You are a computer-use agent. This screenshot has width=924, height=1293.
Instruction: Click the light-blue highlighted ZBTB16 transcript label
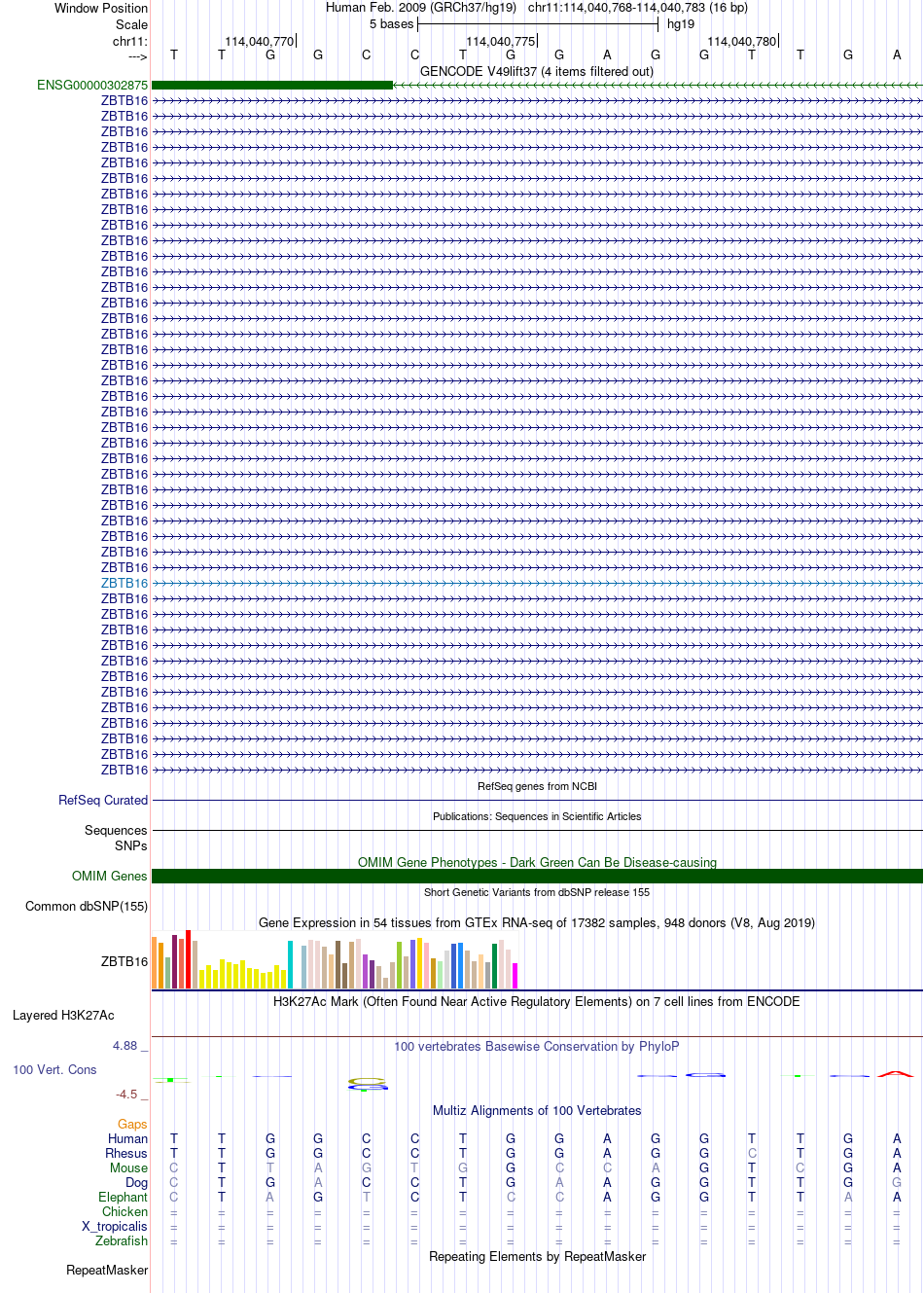[124, 584]
